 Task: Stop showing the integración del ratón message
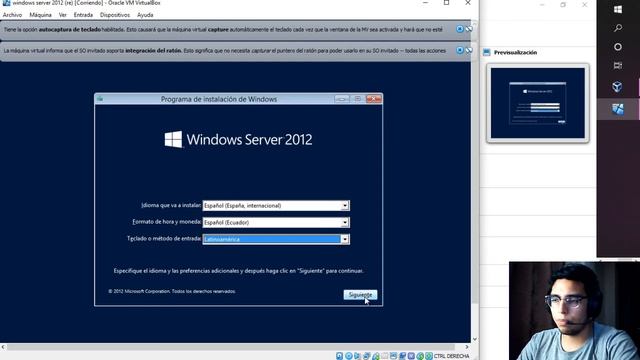pos(469,50)
